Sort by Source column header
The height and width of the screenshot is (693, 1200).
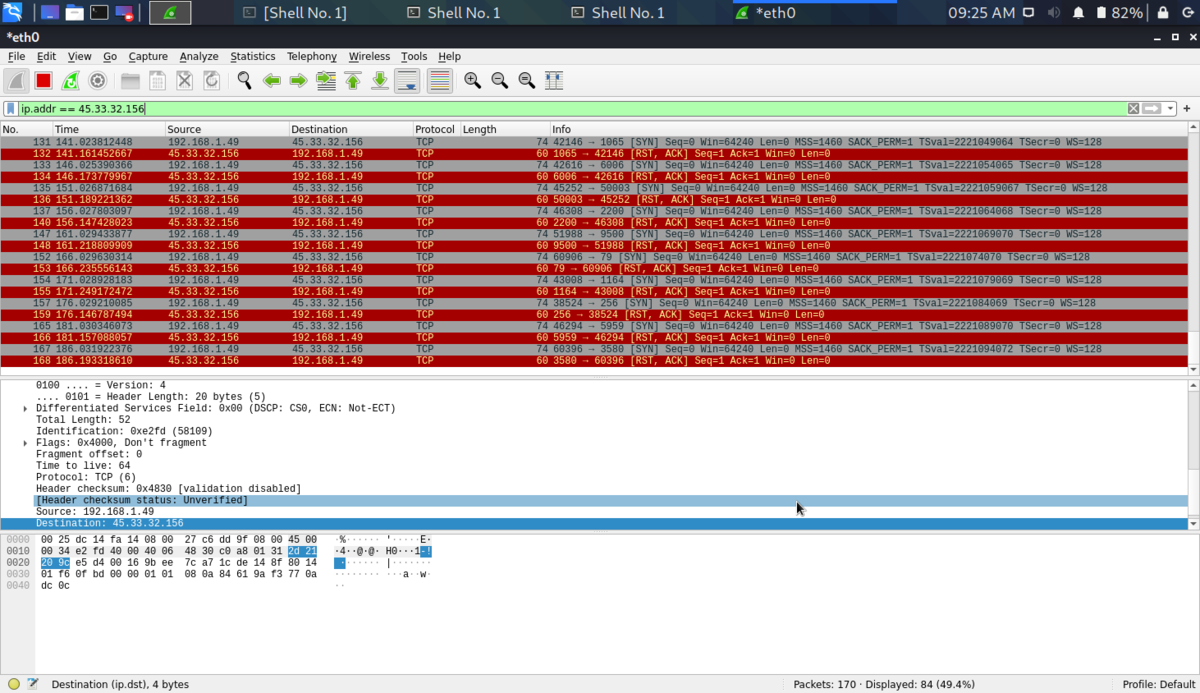point(227,130)
